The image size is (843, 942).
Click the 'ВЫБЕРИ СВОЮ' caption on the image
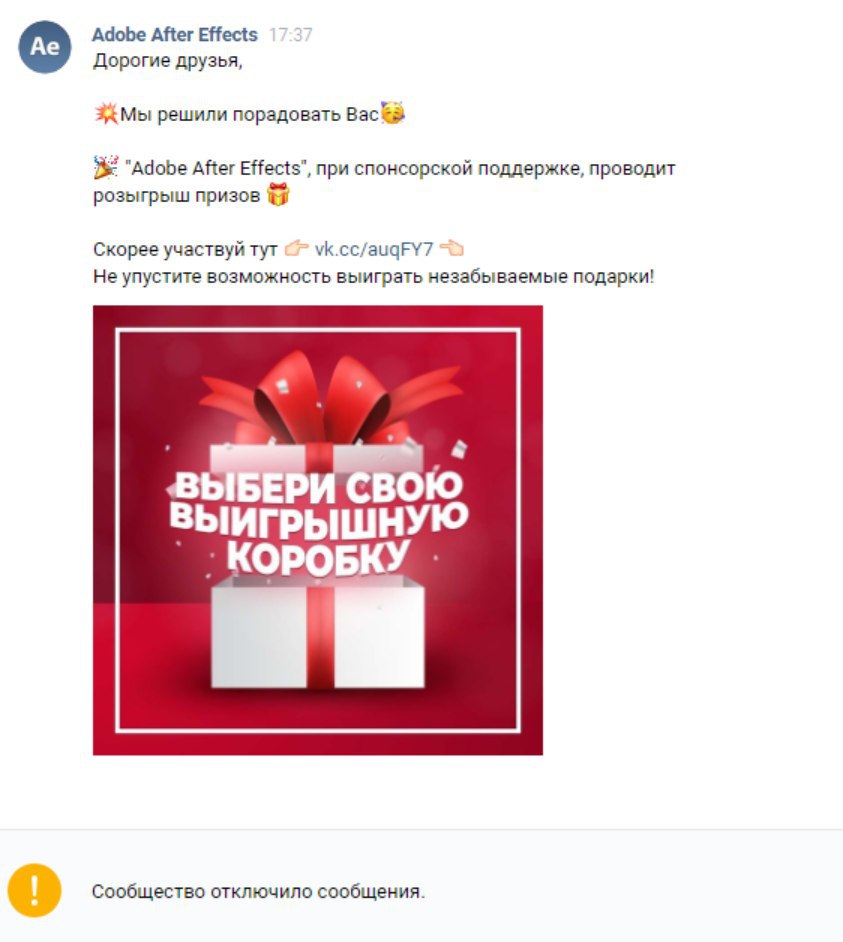[x=318, y=487]
